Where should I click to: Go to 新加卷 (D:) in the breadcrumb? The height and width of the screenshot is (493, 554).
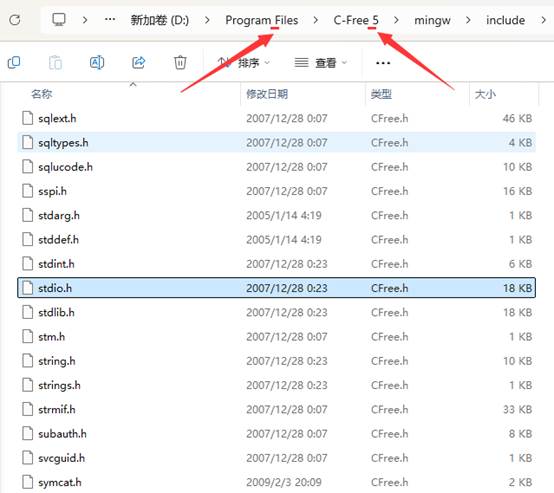coord(160,20)
